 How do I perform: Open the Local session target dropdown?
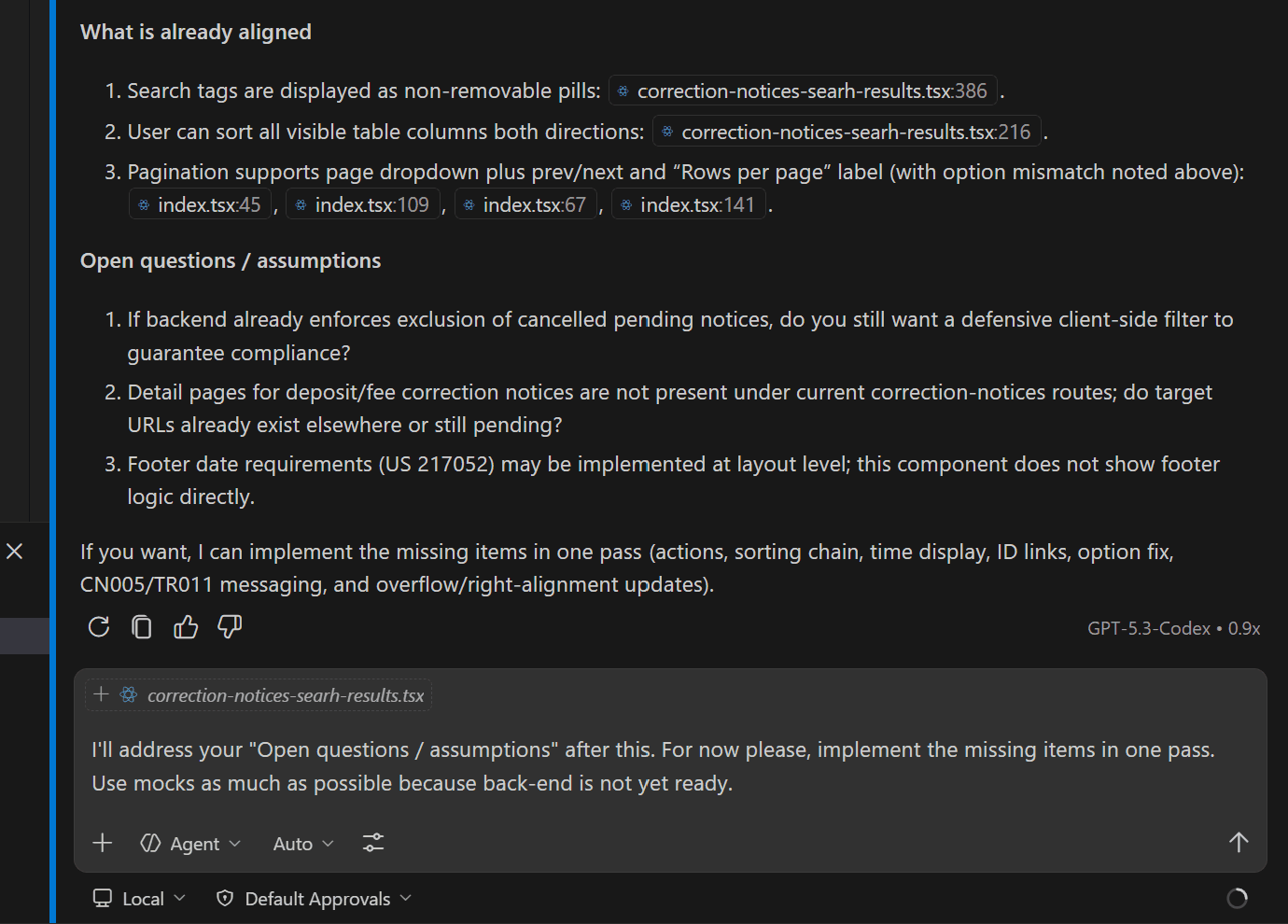pyautogui.click(x=139, y=899)
